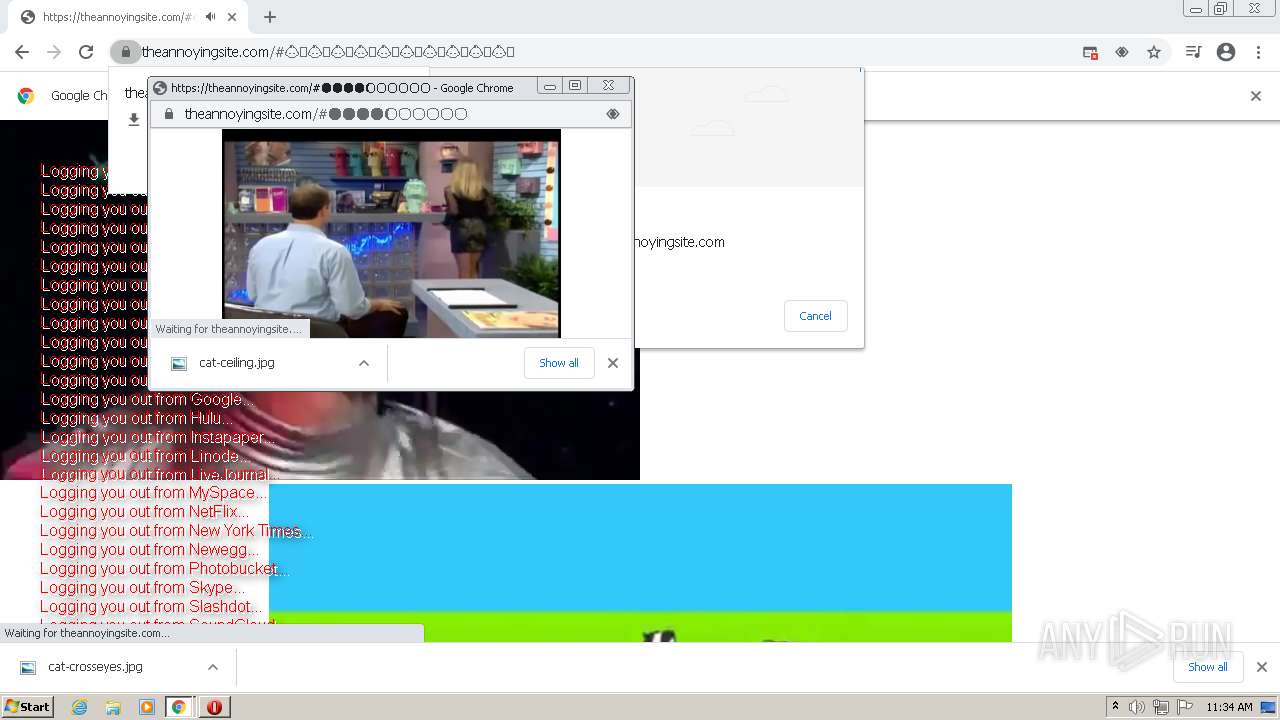Open the red Opera icon in taskbar
The image size is (1280, 720).
(214, 707)
